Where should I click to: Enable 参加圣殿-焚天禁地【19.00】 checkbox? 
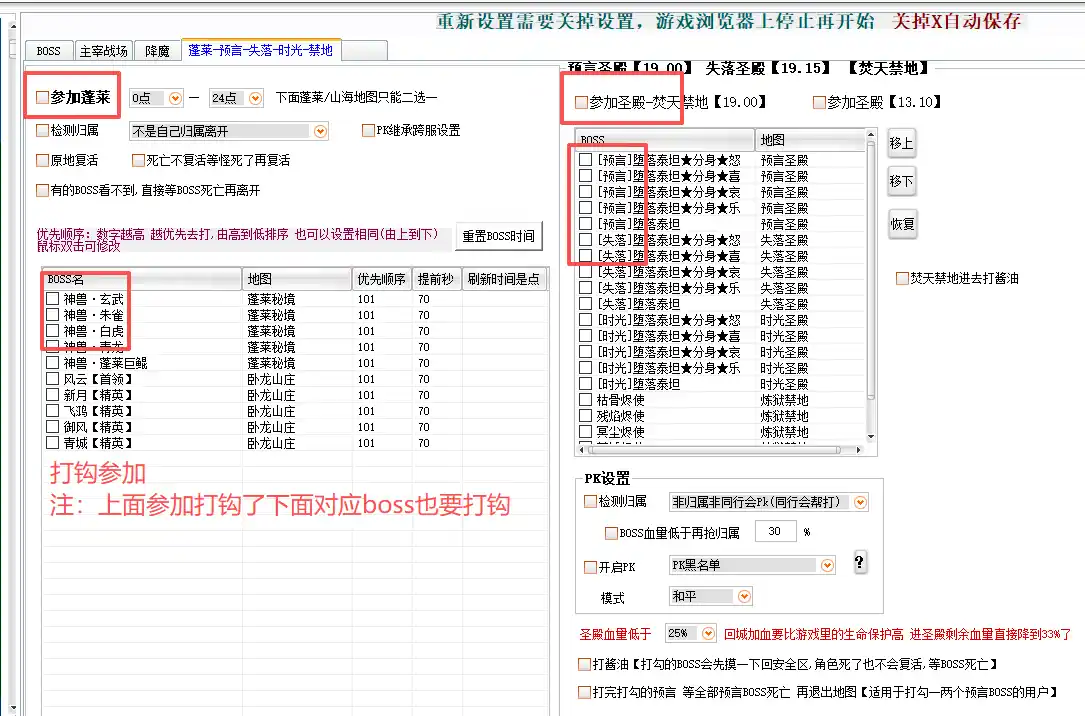(581, 102)
